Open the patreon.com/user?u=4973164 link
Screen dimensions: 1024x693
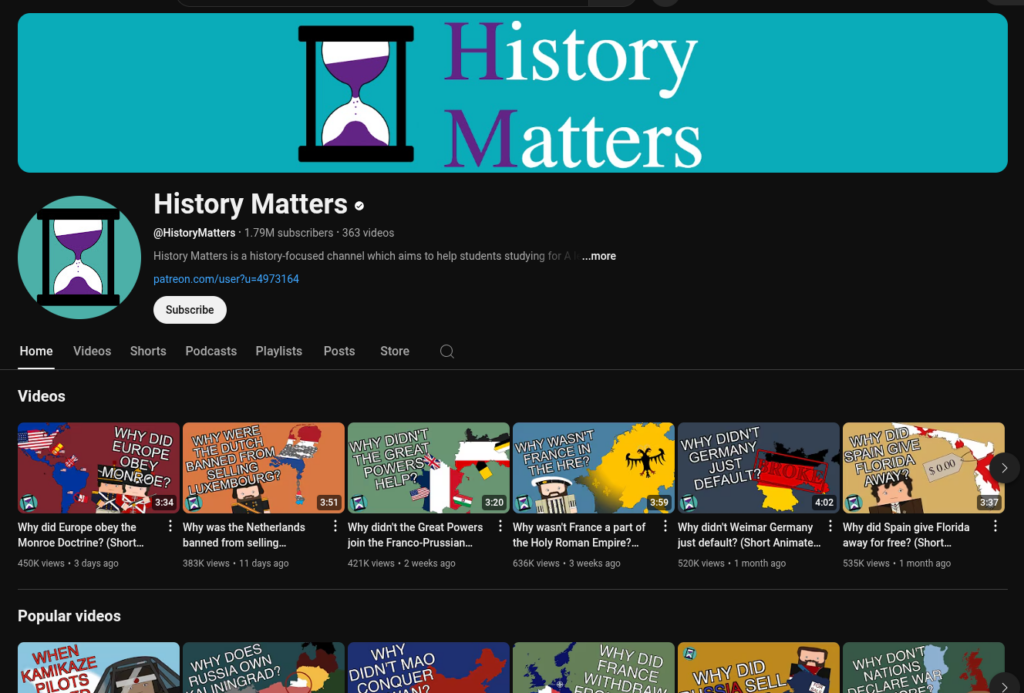pos(226,279)
